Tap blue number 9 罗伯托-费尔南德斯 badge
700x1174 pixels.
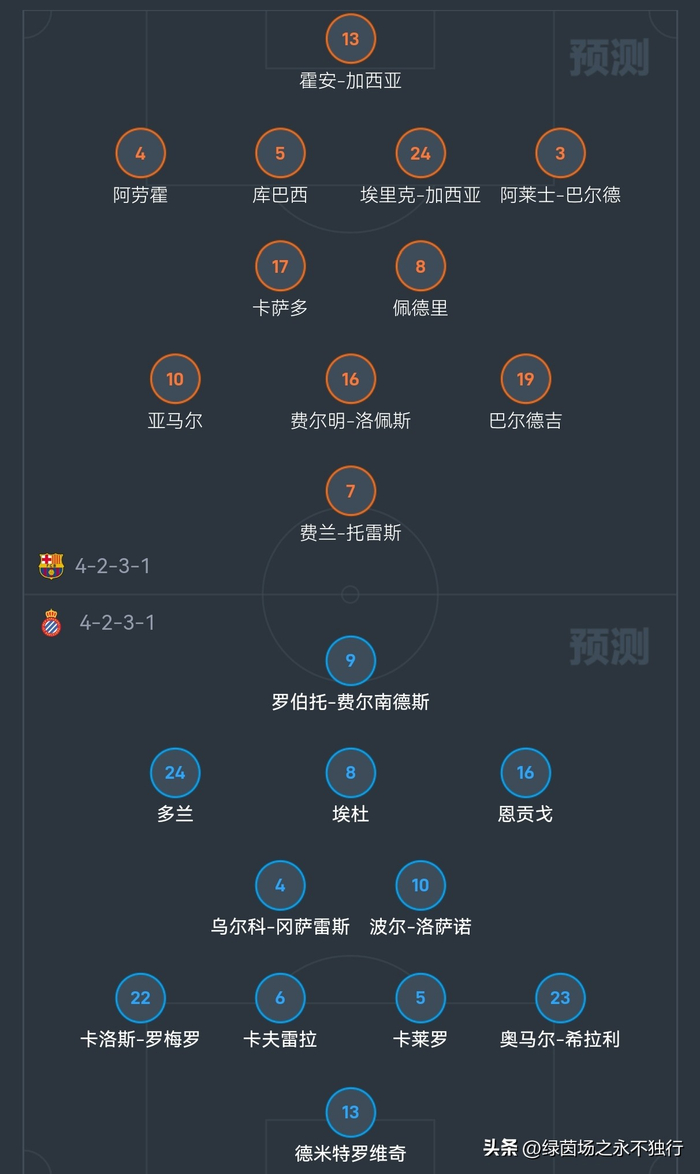[350, 660]
